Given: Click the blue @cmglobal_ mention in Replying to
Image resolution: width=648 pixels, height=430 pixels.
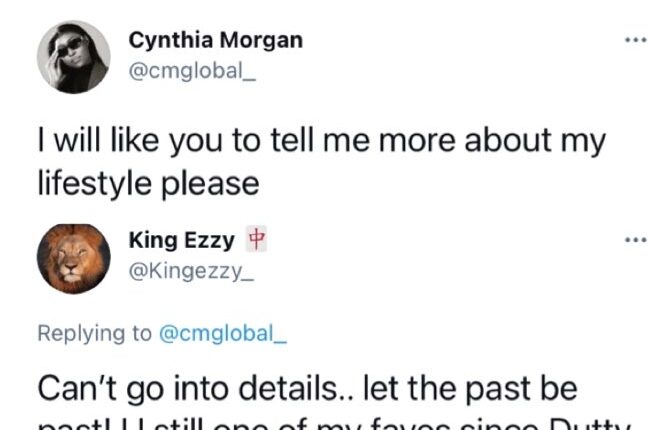Looking at the screenshot, I should 223,333.
